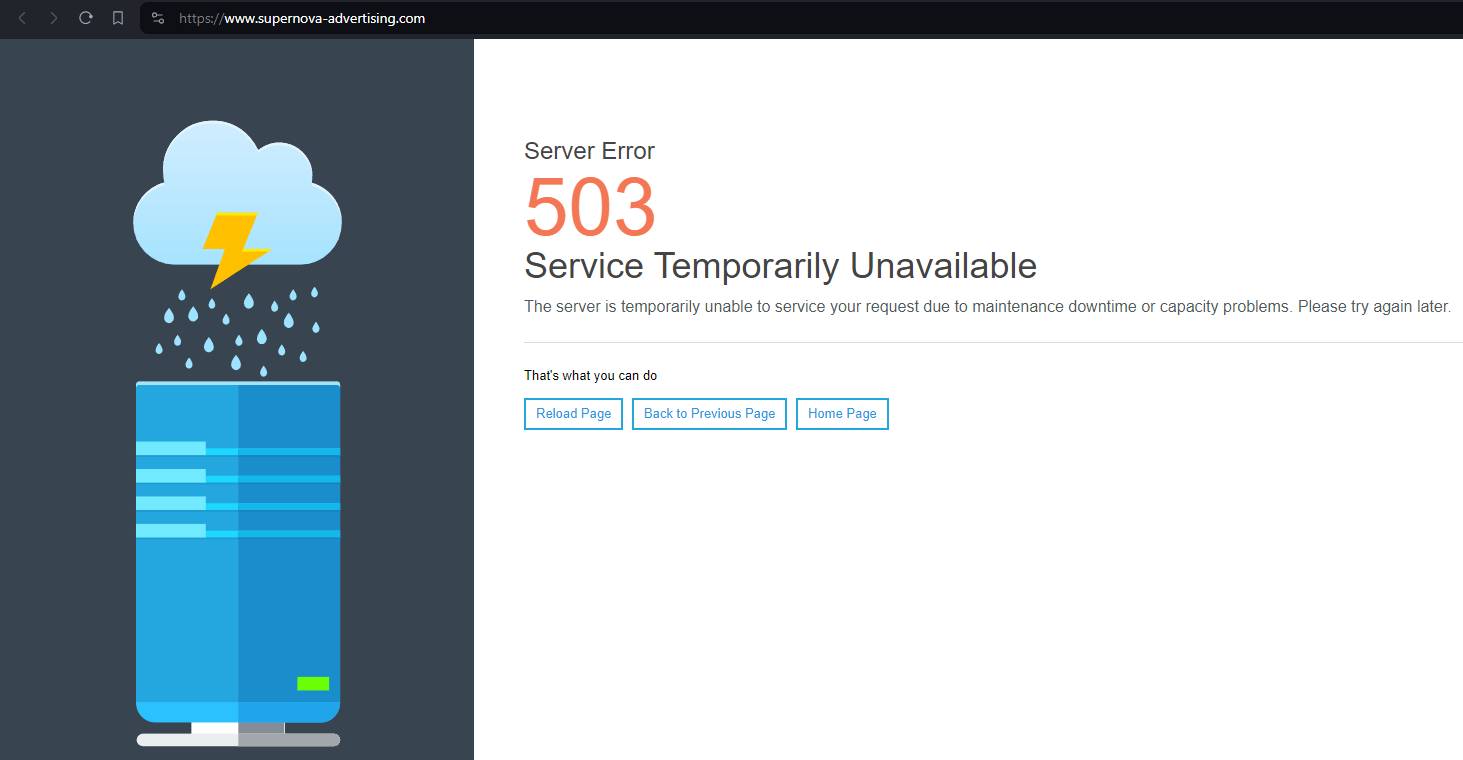Click the Server Error title text

click(x=589, y=151)
